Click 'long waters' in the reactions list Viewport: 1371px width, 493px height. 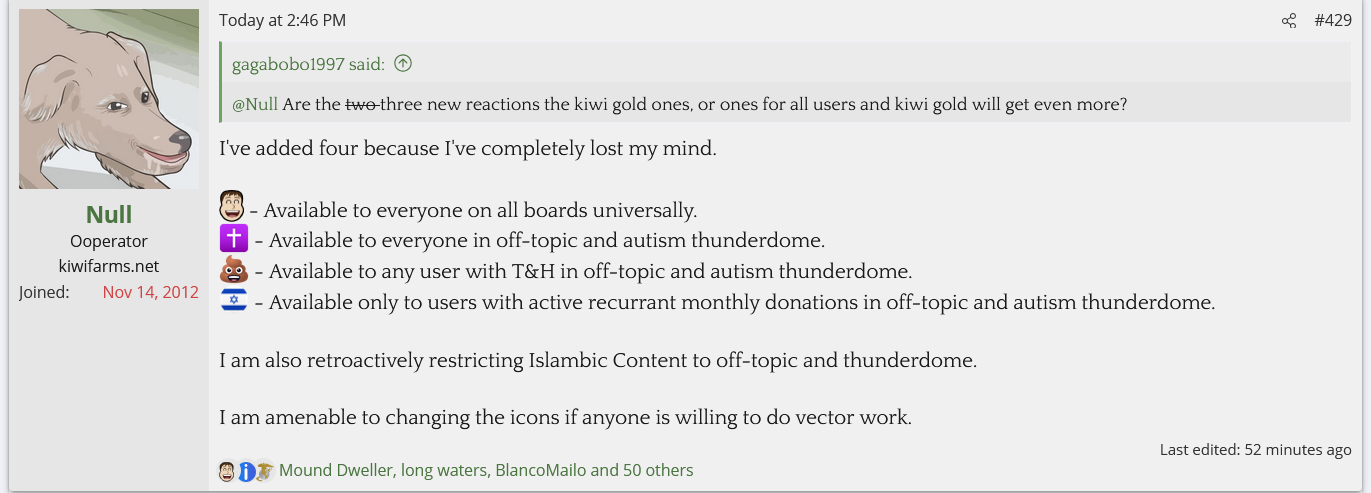(x=443, y=470)
